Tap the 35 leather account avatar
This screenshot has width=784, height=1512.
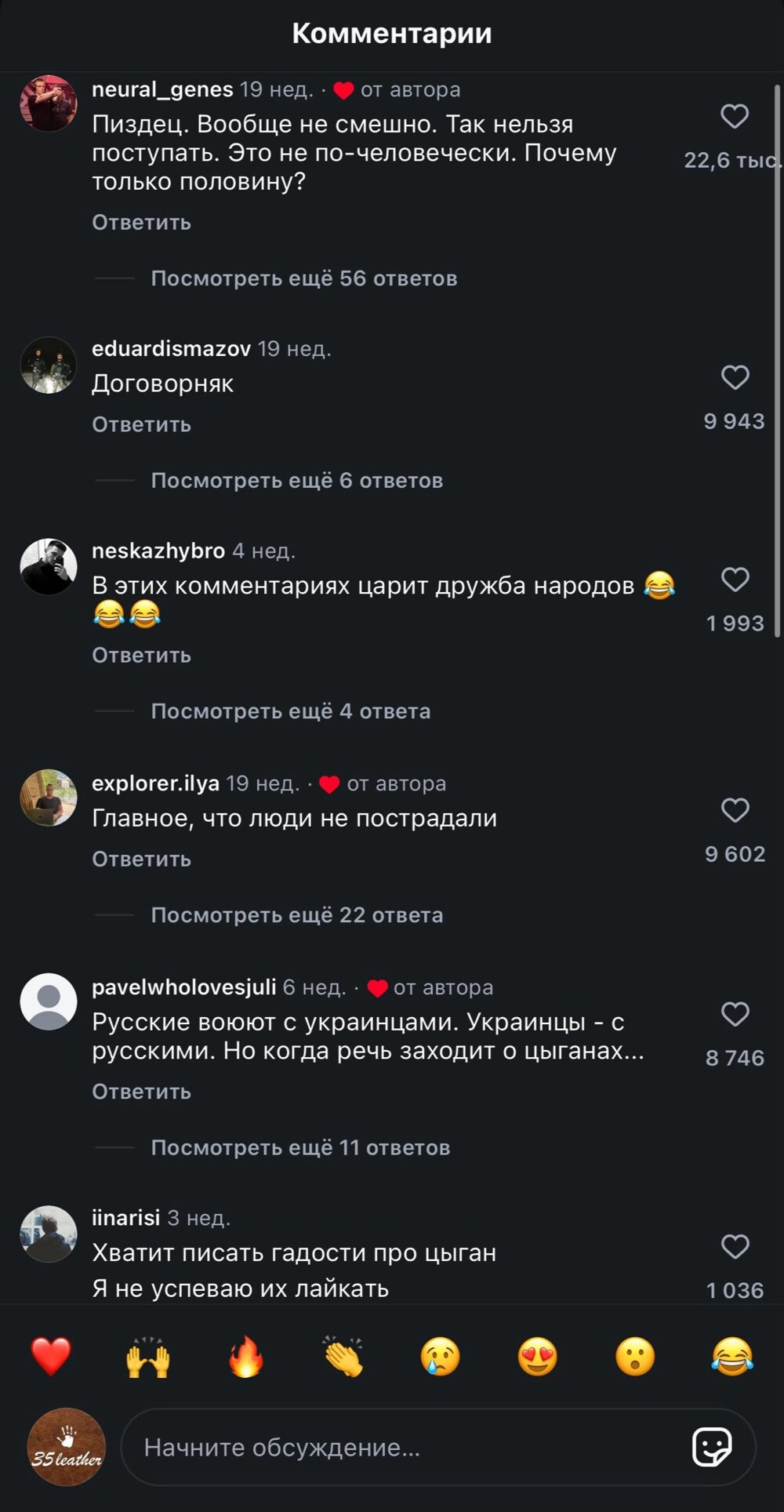(x=67, y=1447)
